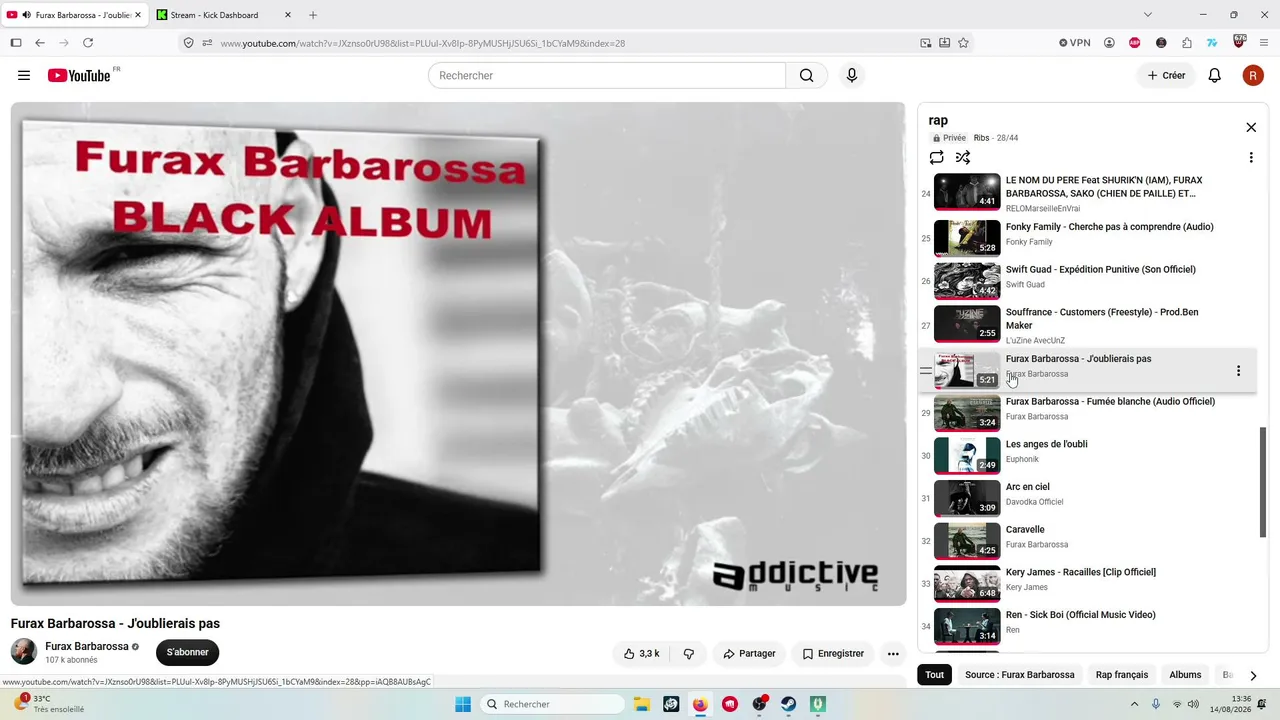Open picture-in-picture from address bar
This screenshot has height=720, width=1280.
(x=926, y=43)
